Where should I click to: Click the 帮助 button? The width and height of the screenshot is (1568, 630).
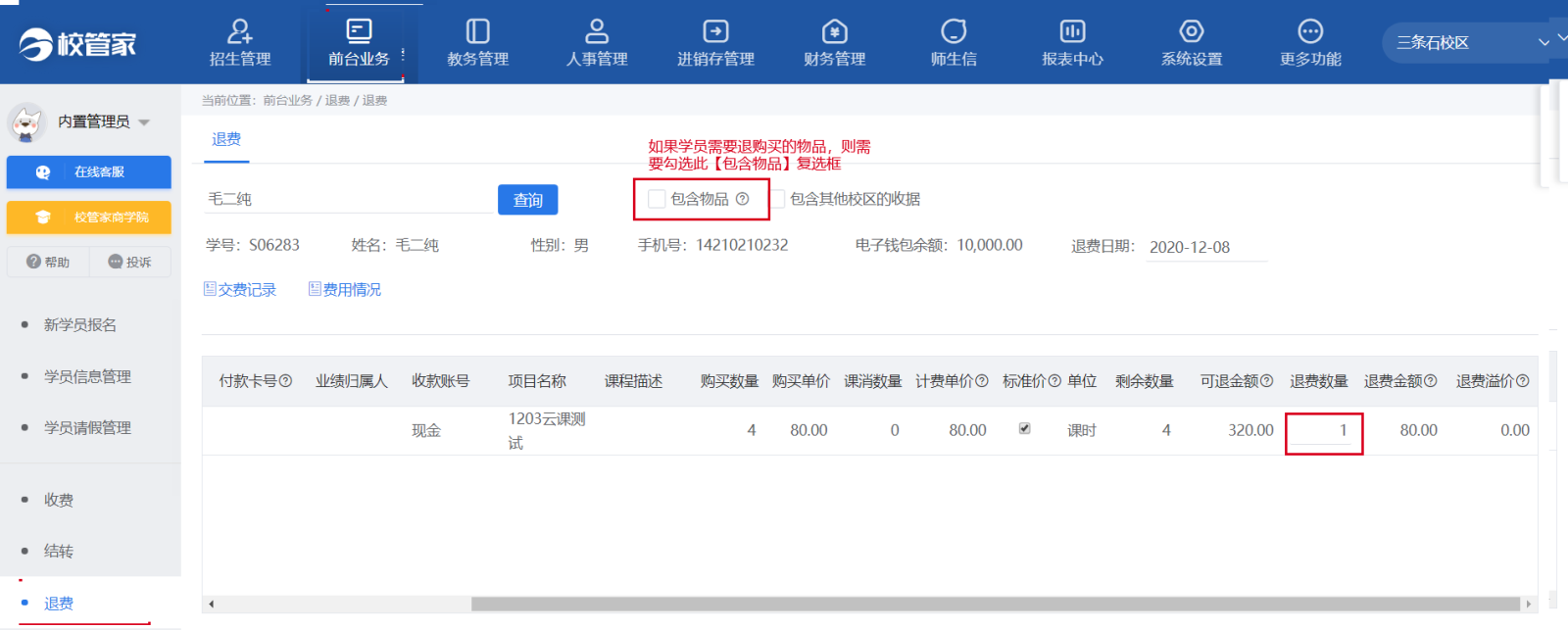click(x=48, y=262)
